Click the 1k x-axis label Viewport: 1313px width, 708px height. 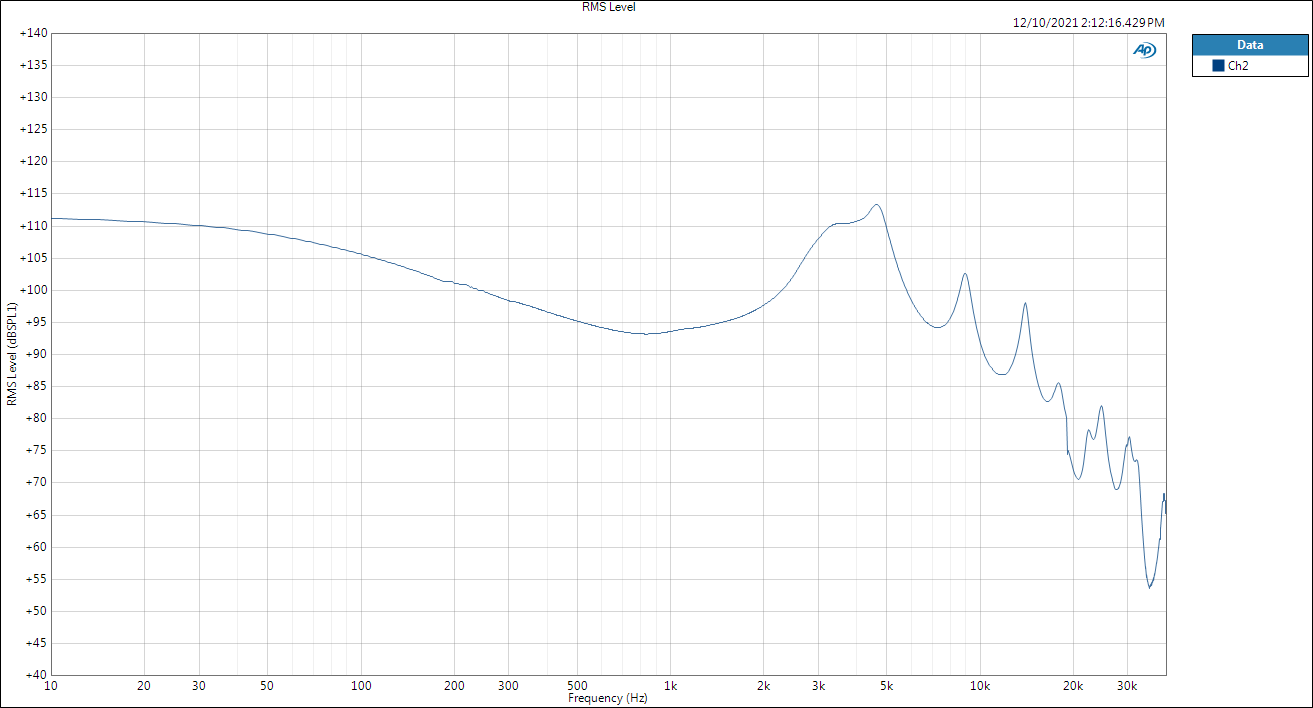670,686
